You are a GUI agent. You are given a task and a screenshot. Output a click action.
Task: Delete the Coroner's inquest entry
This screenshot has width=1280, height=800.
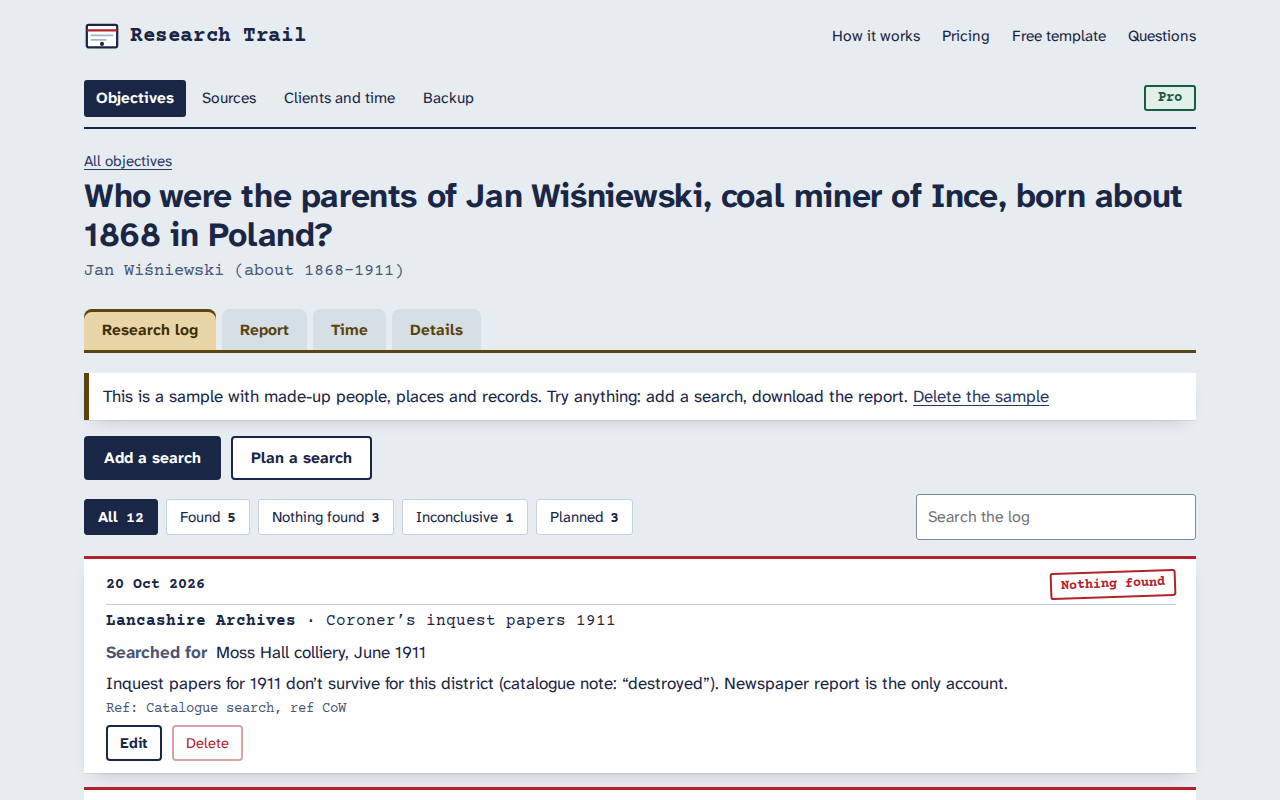pos(207,743)
